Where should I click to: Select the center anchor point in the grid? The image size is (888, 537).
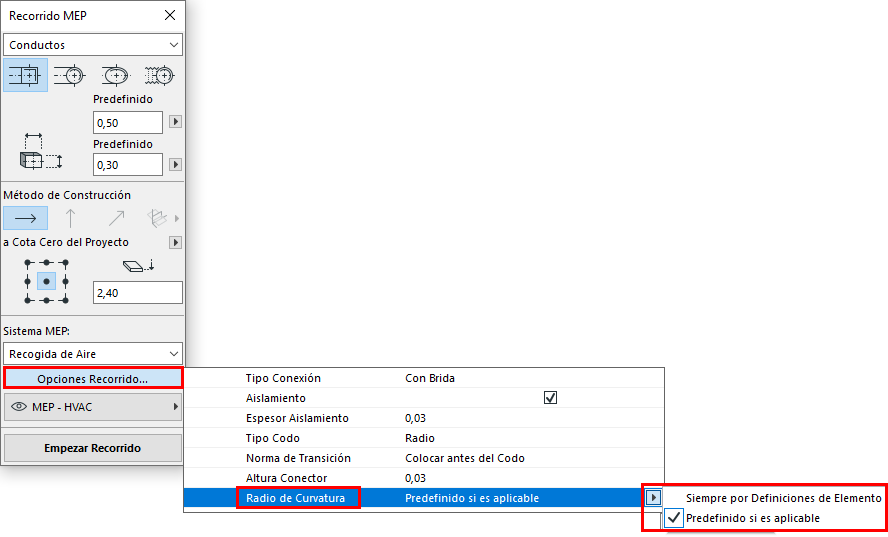coord(46,281)
